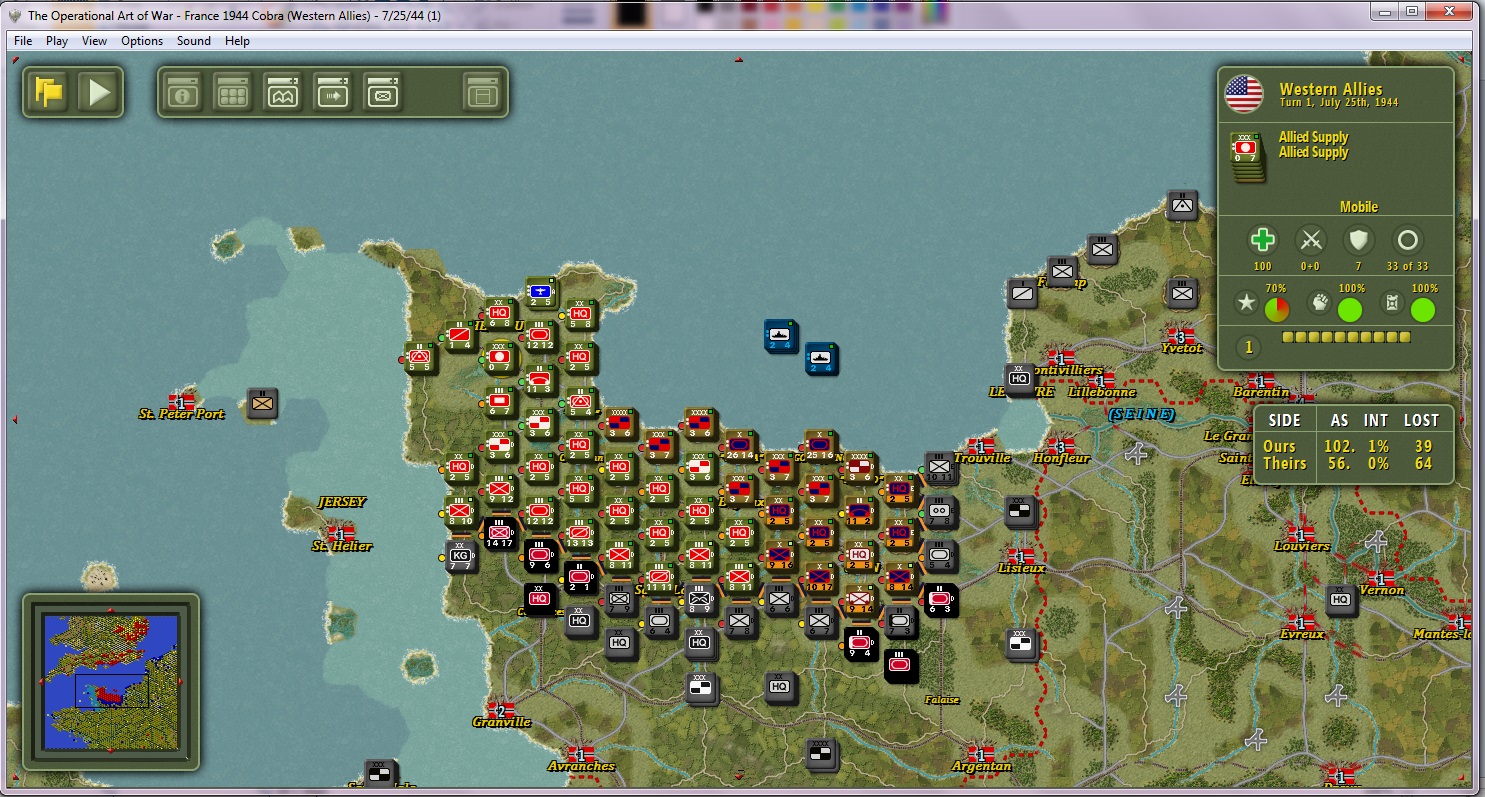Image resolution: width=1485 pixels, height=797 pixels.
Task: Click the 'Avranches' city label
Action: pyautogui.click(x=580, y=767)
